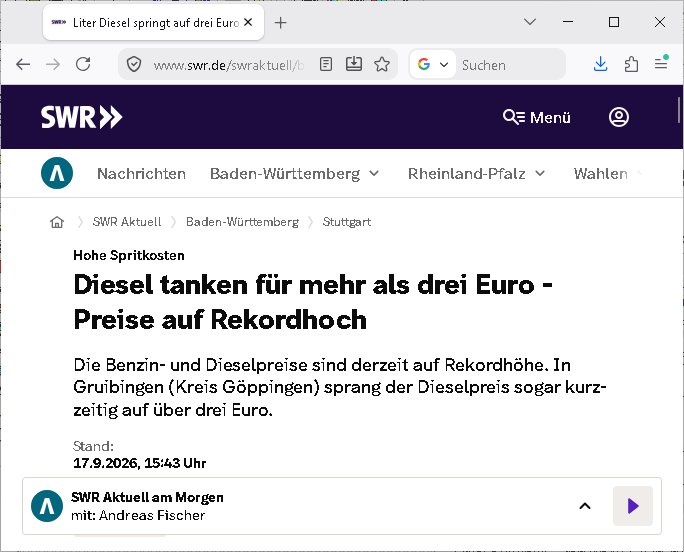Click the teal SWR Aktuell round logo

point(57,173)
